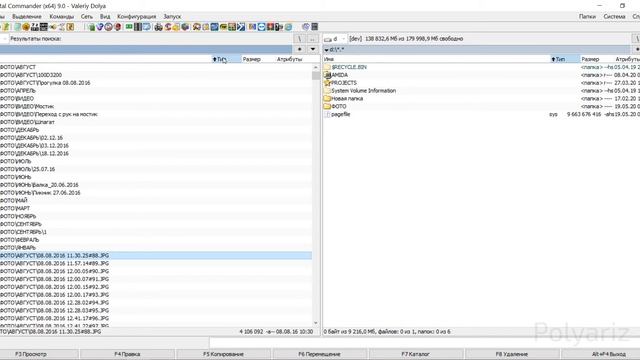Click the $RECYCLE.BIN folder icon
The image size is (640, 360).
click(327, 67)
